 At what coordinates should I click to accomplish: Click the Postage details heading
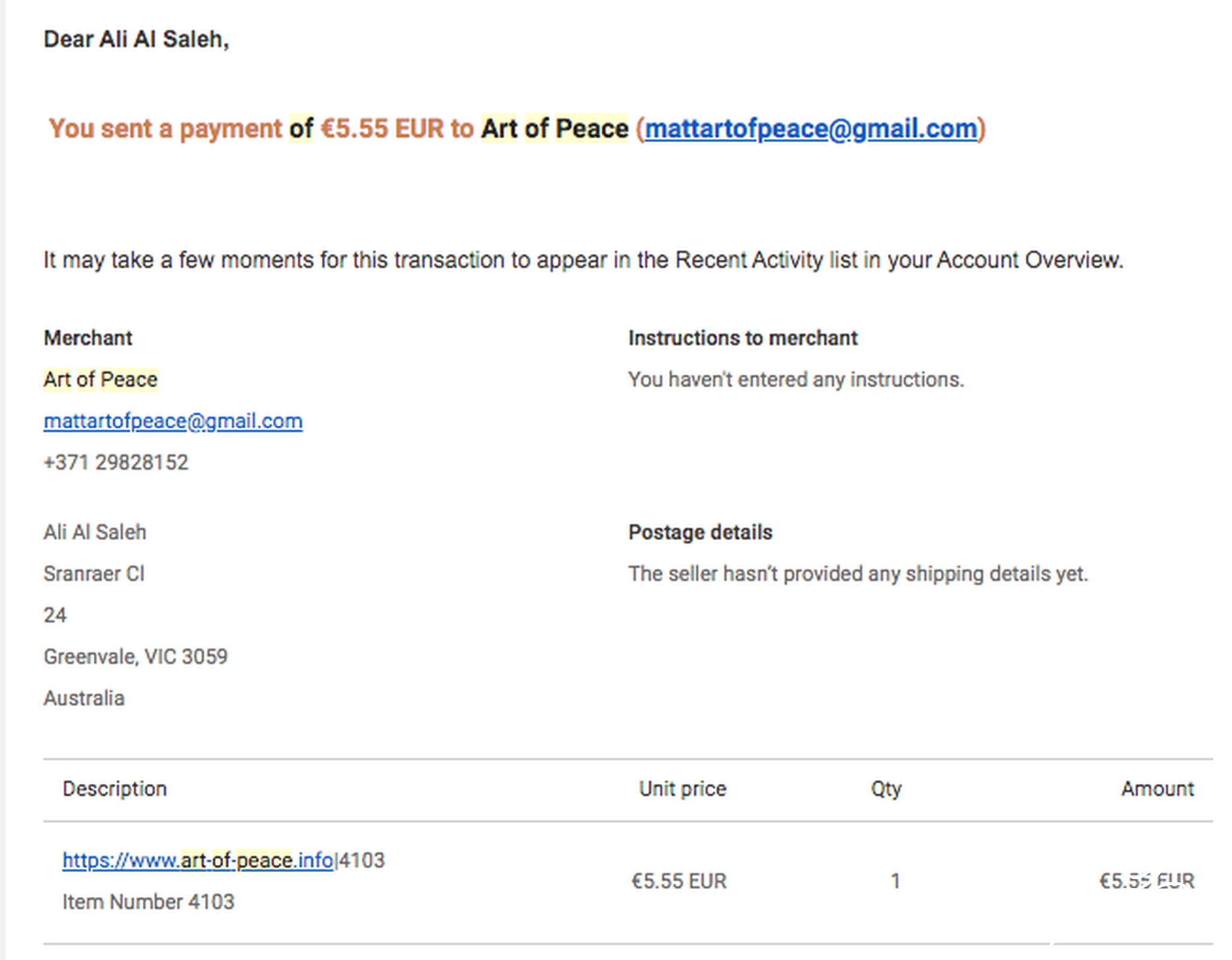(700, 532)
